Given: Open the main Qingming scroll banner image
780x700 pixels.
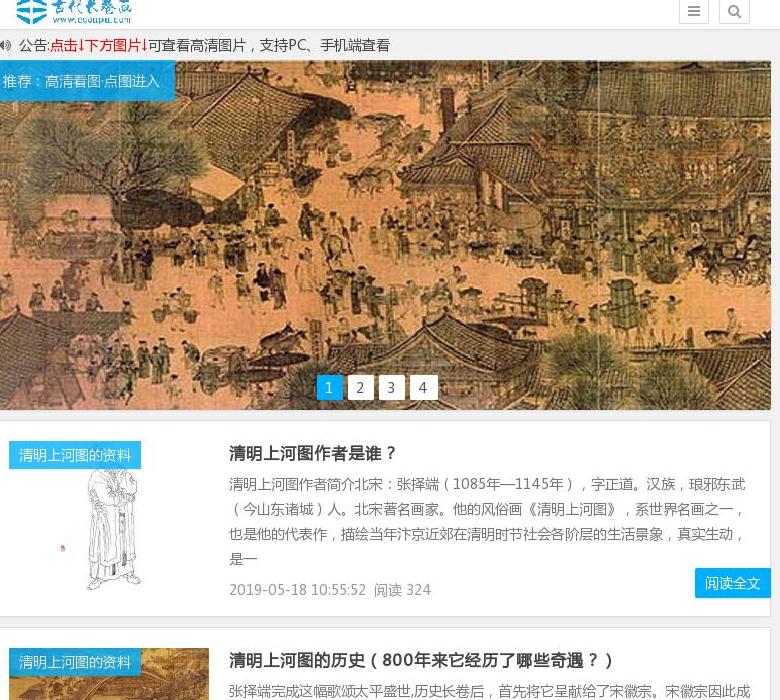Looking at the screenshot, I should tap(386, 235).
